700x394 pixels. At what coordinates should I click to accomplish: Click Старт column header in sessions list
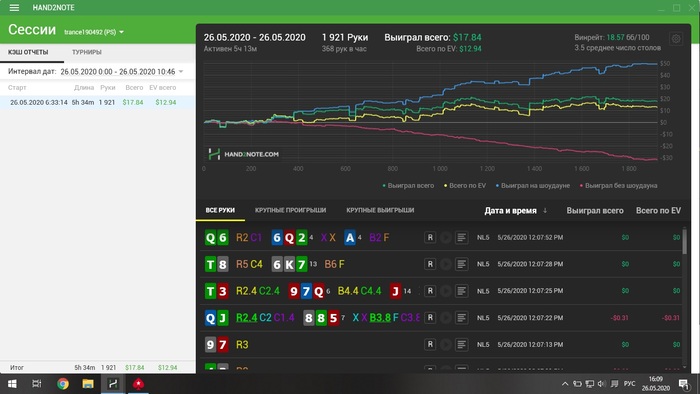(17, 87)
